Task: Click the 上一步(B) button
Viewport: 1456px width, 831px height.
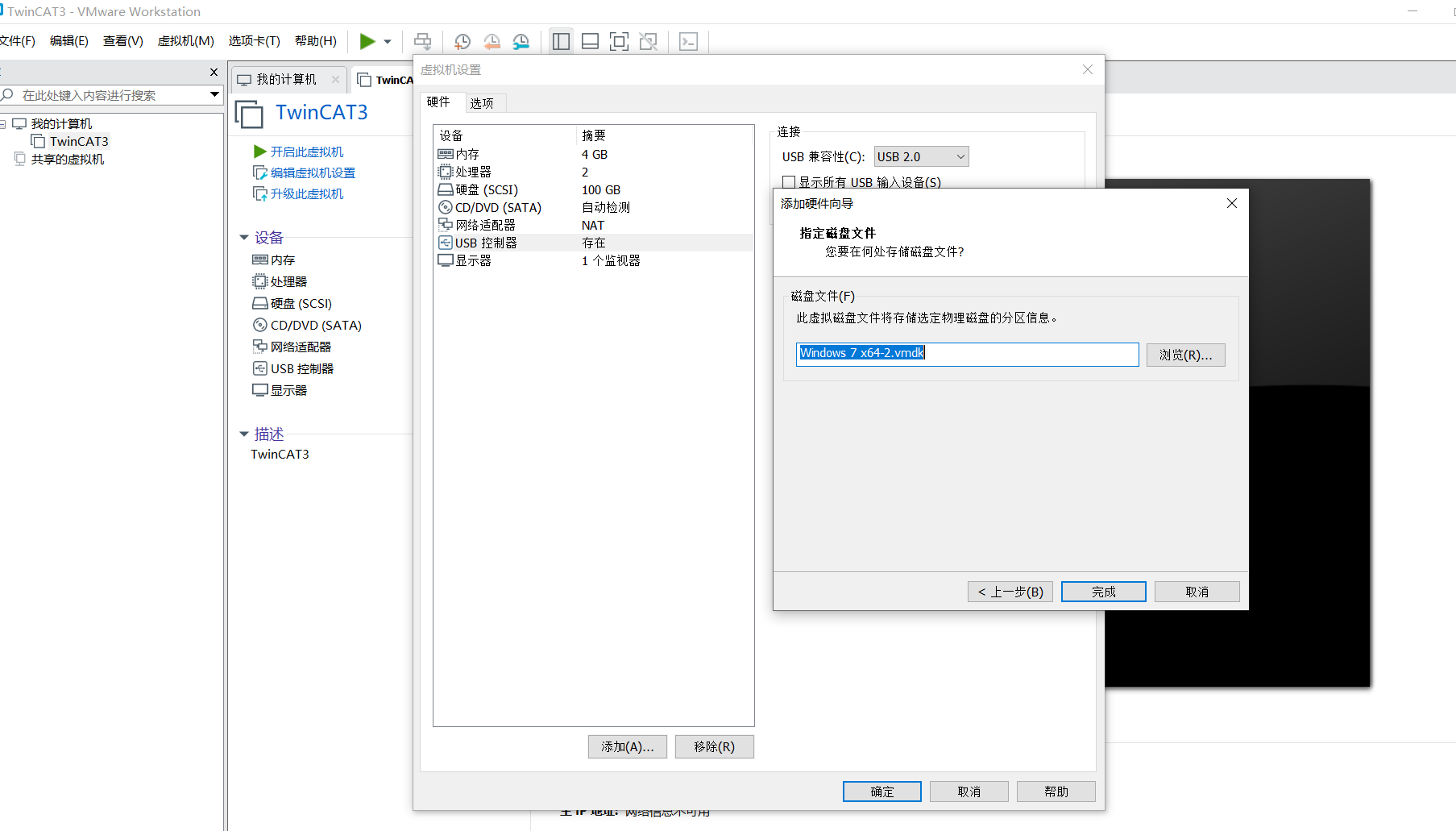Action: (x=1010, y=592)
